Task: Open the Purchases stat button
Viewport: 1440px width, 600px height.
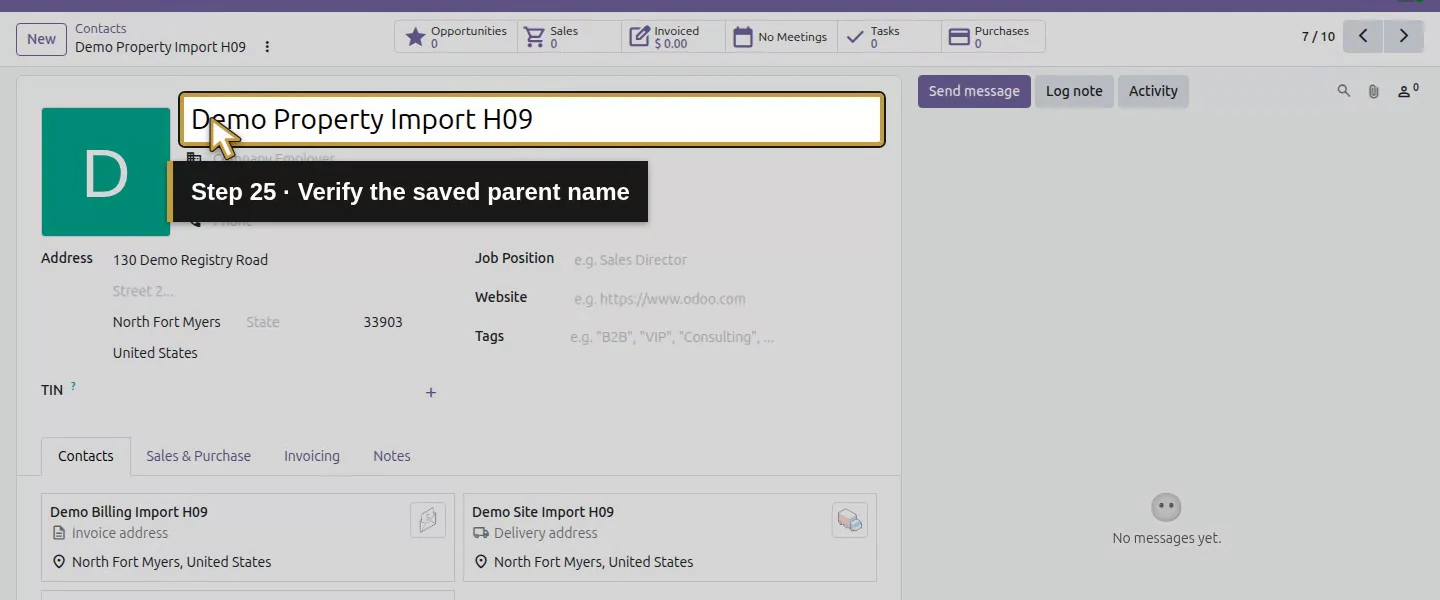Action: (x=994, y=37)
